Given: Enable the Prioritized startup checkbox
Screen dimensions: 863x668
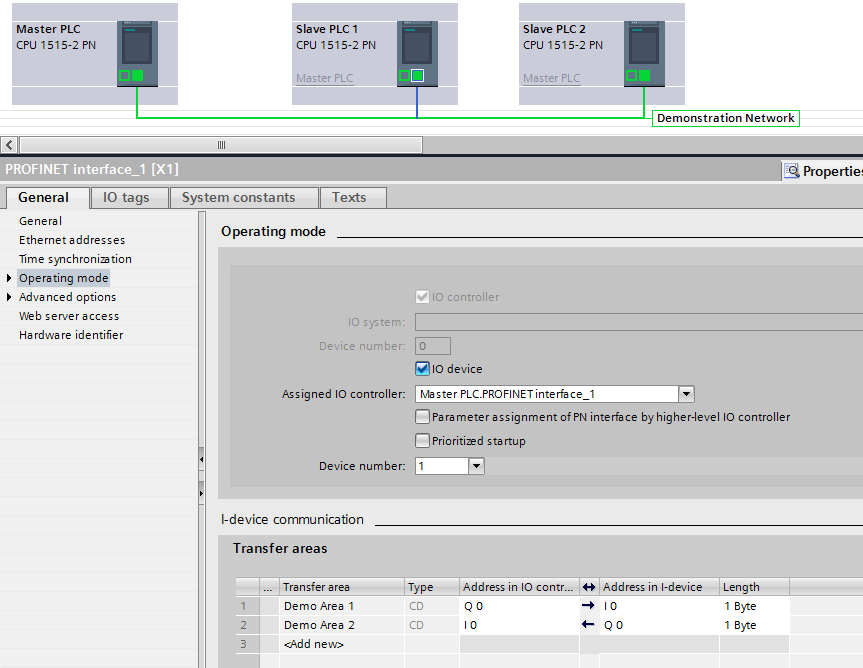Looking at the screenshot, I should pos(422,441).
